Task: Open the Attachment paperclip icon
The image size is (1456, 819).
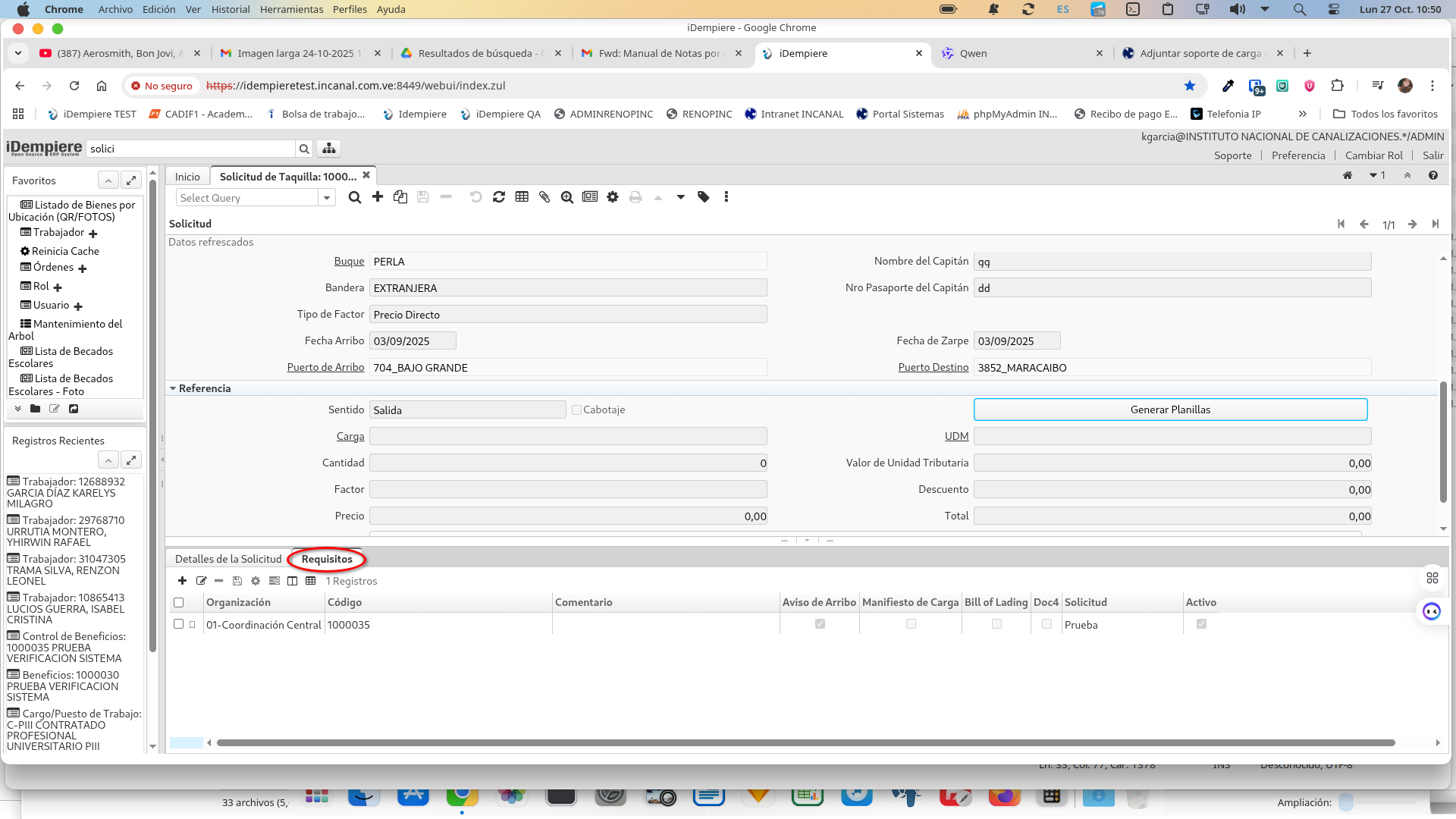Action: [544, 197]
